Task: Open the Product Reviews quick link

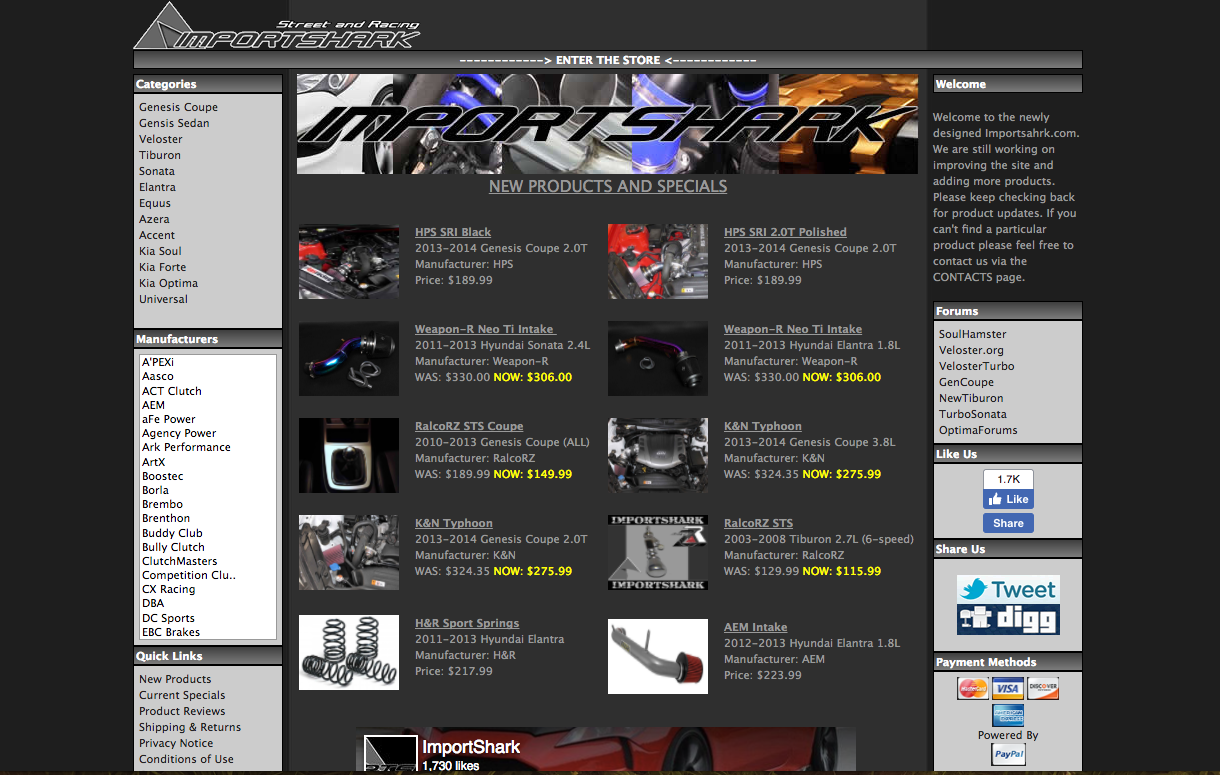Action: [182, 711]
